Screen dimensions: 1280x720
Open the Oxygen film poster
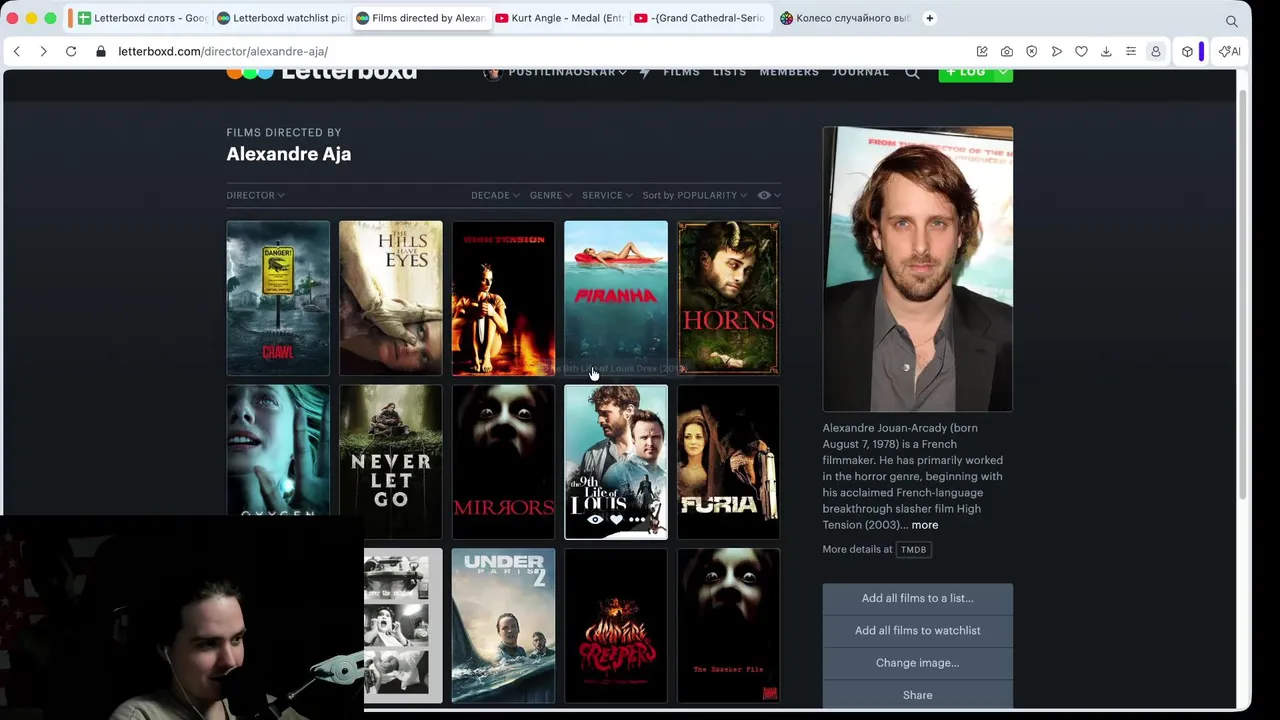278,450
